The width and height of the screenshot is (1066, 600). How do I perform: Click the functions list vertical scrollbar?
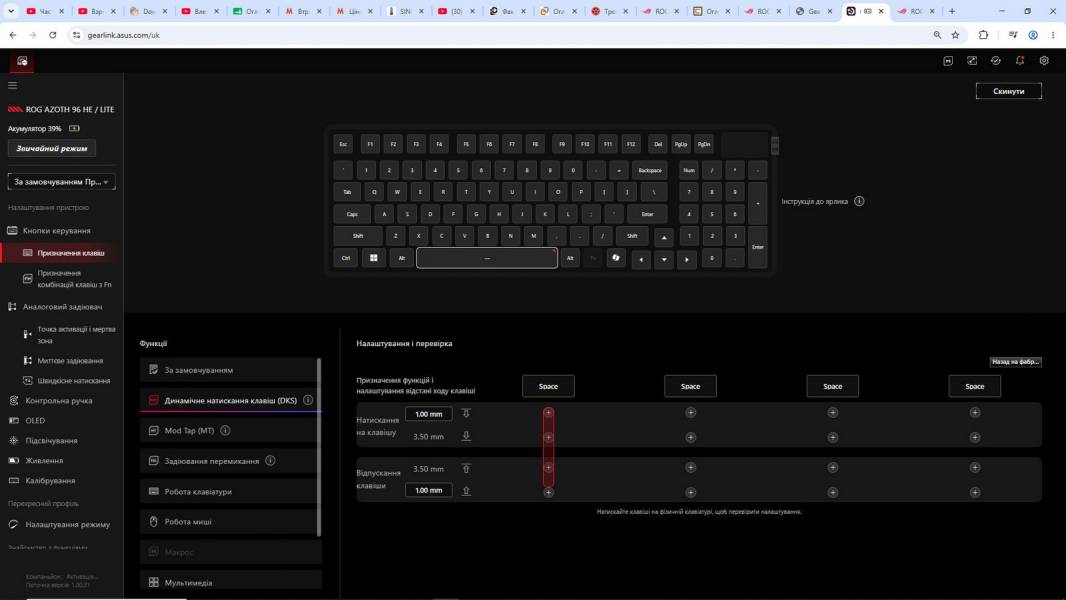319,446
